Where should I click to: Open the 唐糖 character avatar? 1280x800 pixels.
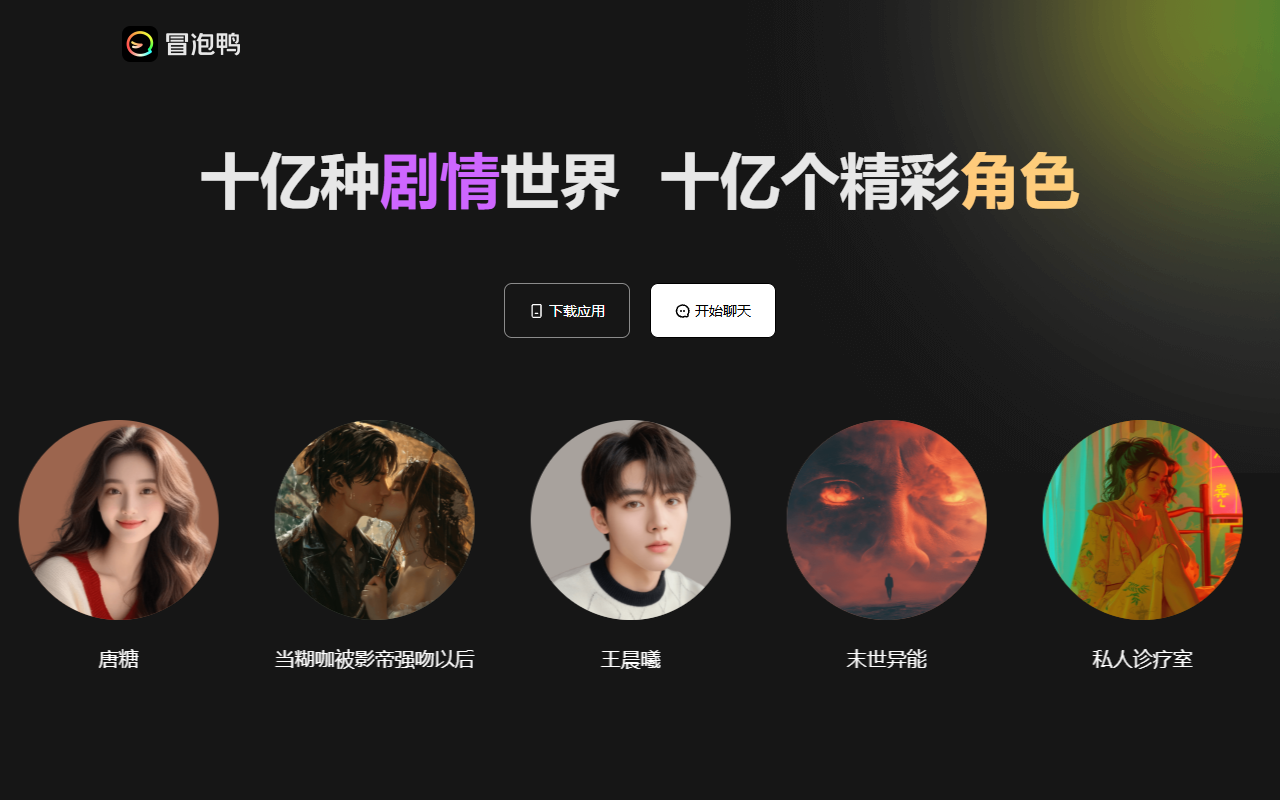[x=119, y=520]
